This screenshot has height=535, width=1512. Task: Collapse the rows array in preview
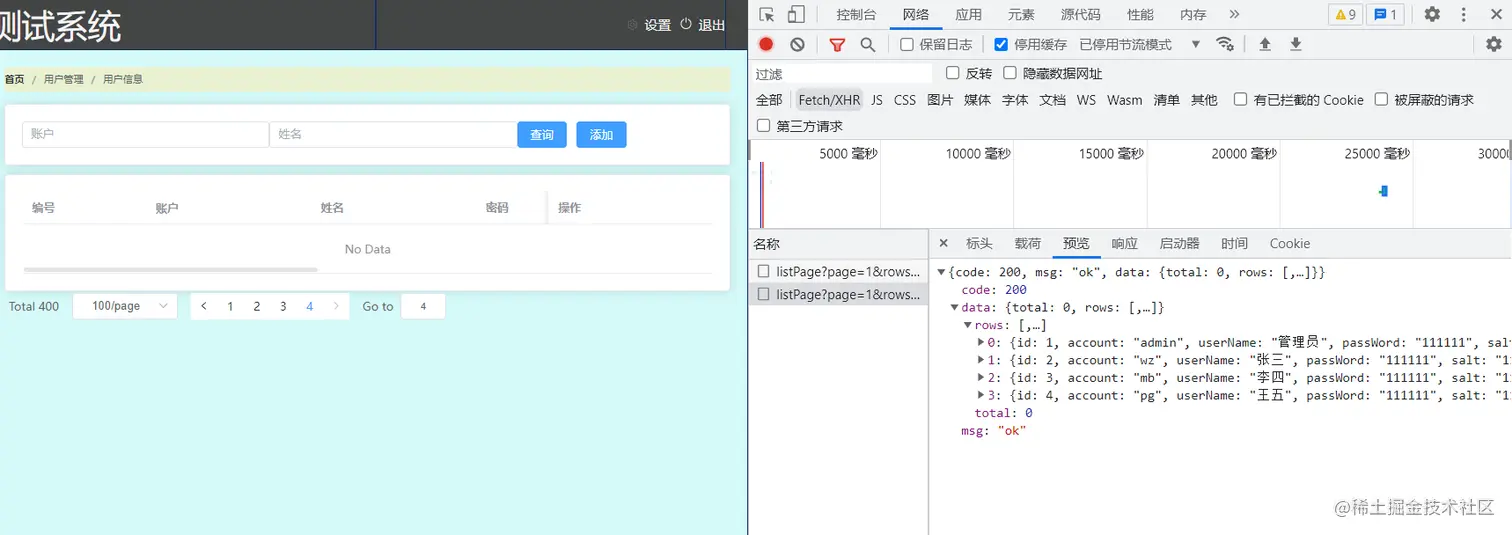[968, 326]
